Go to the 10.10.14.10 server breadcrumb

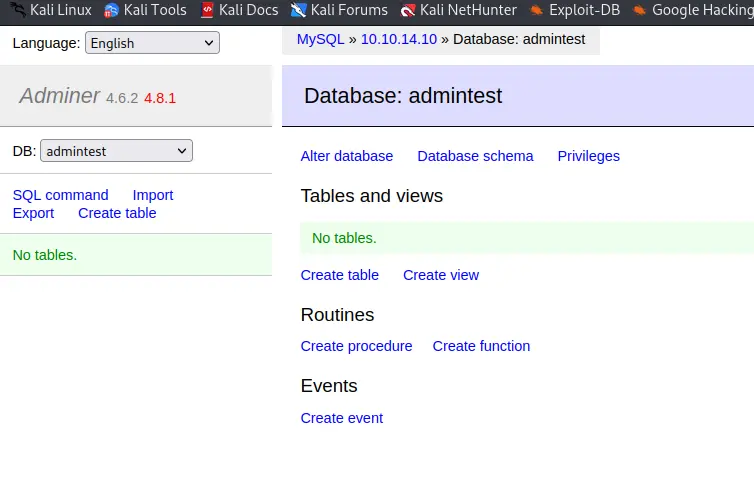[399, 39]
